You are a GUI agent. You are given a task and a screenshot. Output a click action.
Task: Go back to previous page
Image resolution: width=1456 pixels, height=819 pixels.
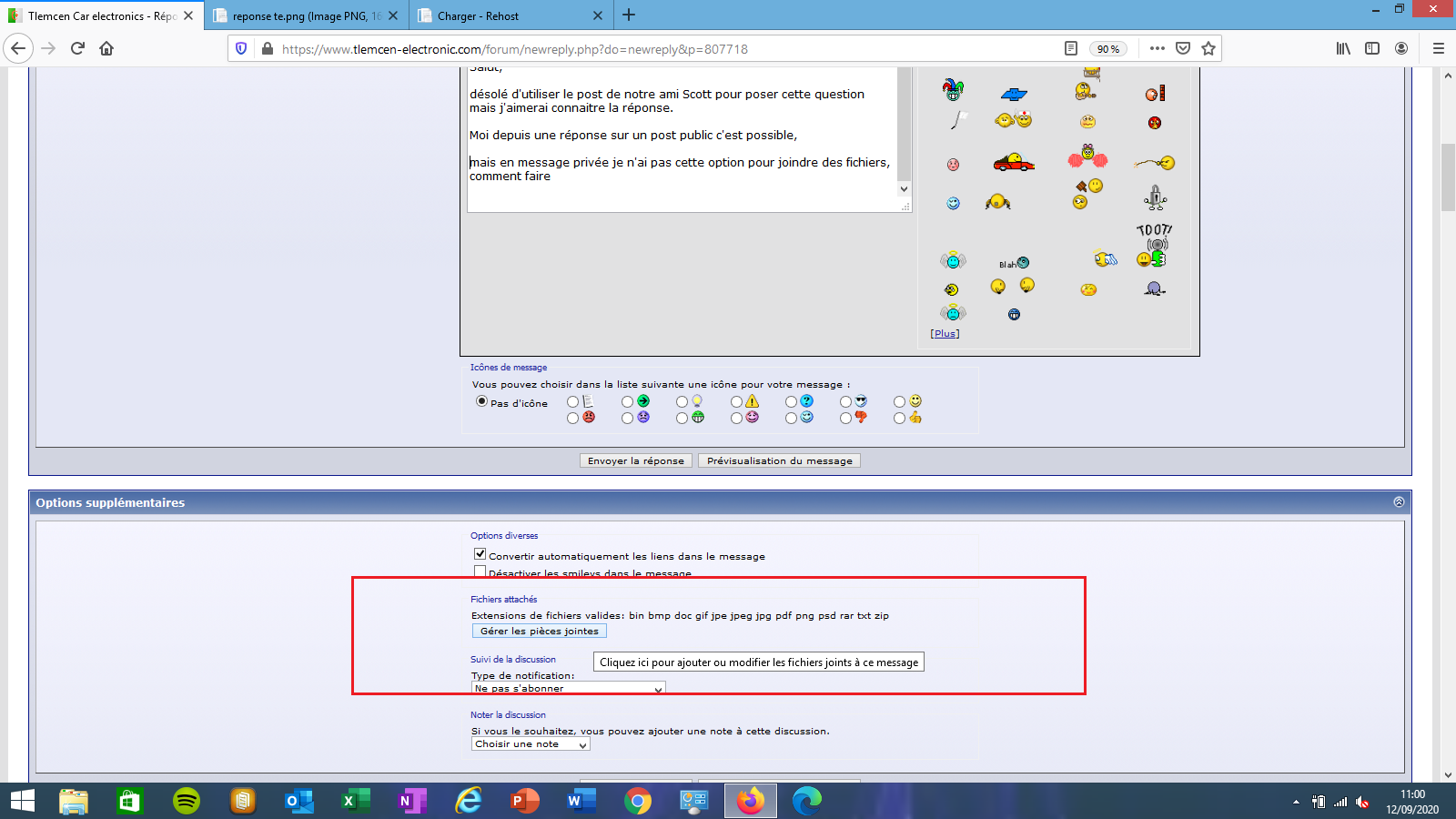(18, 48)
